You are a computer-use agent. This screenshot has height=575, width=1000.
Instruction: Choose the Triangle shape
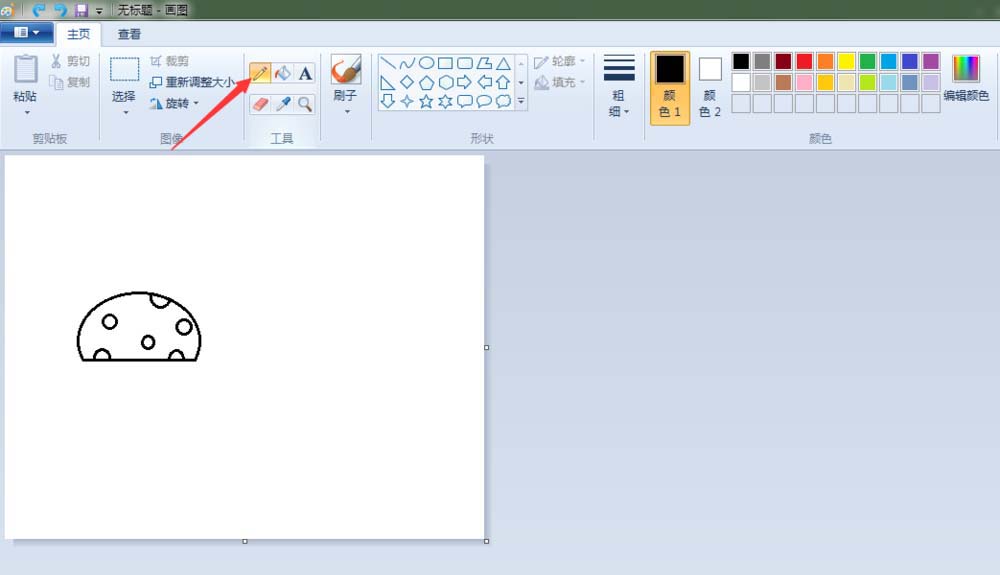[x=503, y=63]
